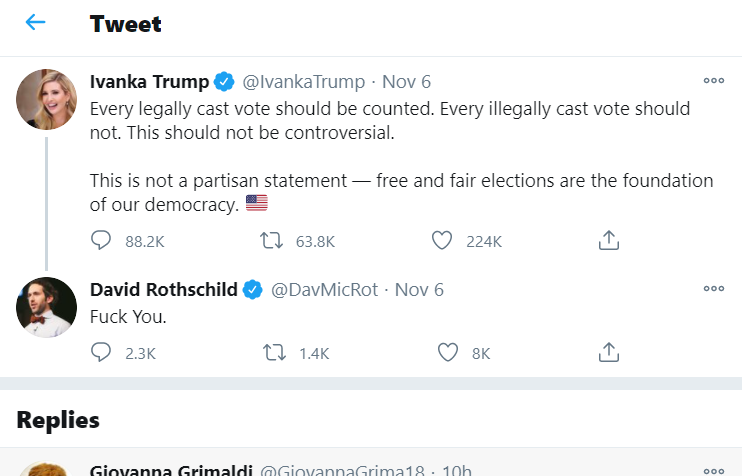Reply to Ivanka Trump's tweet
The width and height of the screenshot is (742, 476).
[101, 240]
